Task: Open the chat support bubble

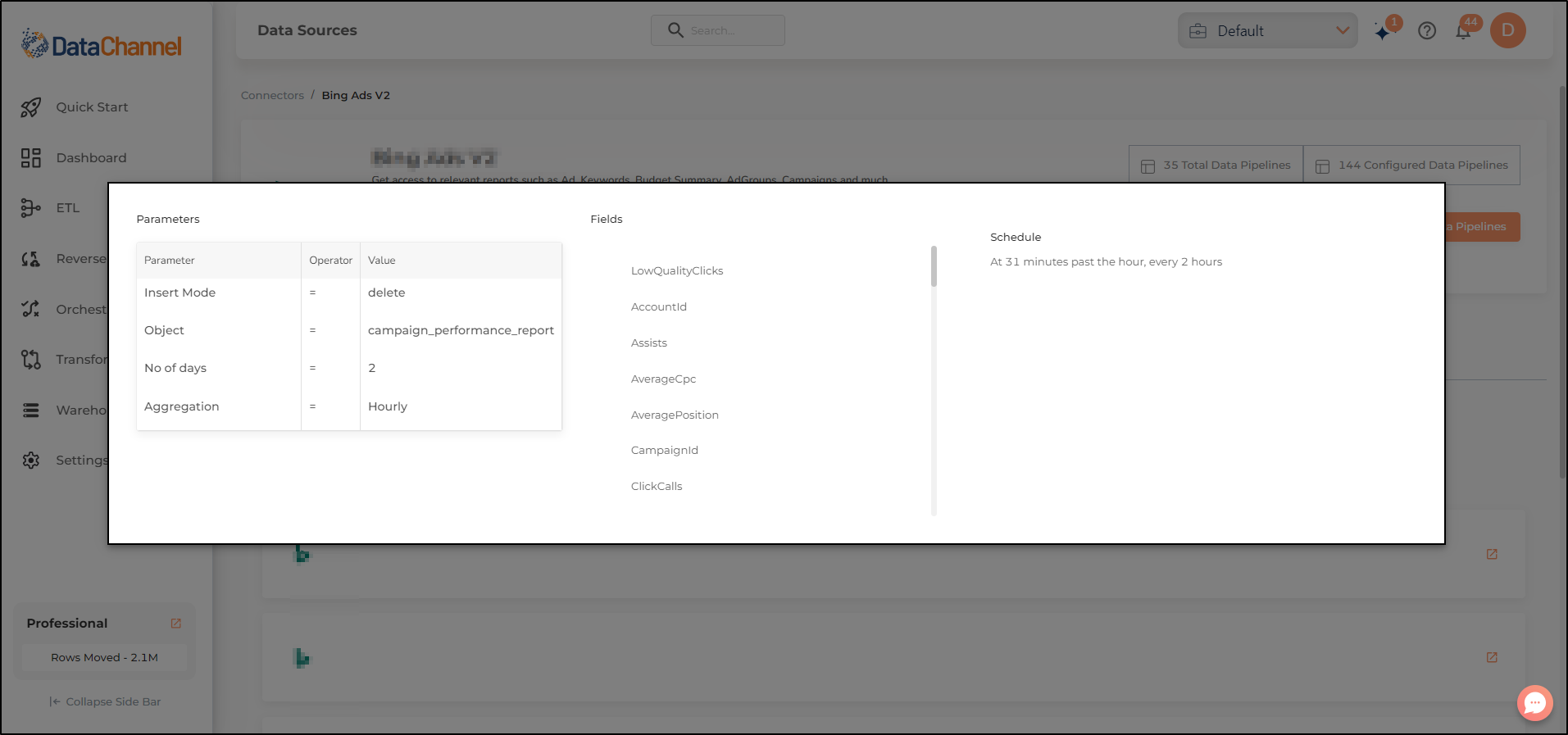Action: click(x=1535, y=703)
